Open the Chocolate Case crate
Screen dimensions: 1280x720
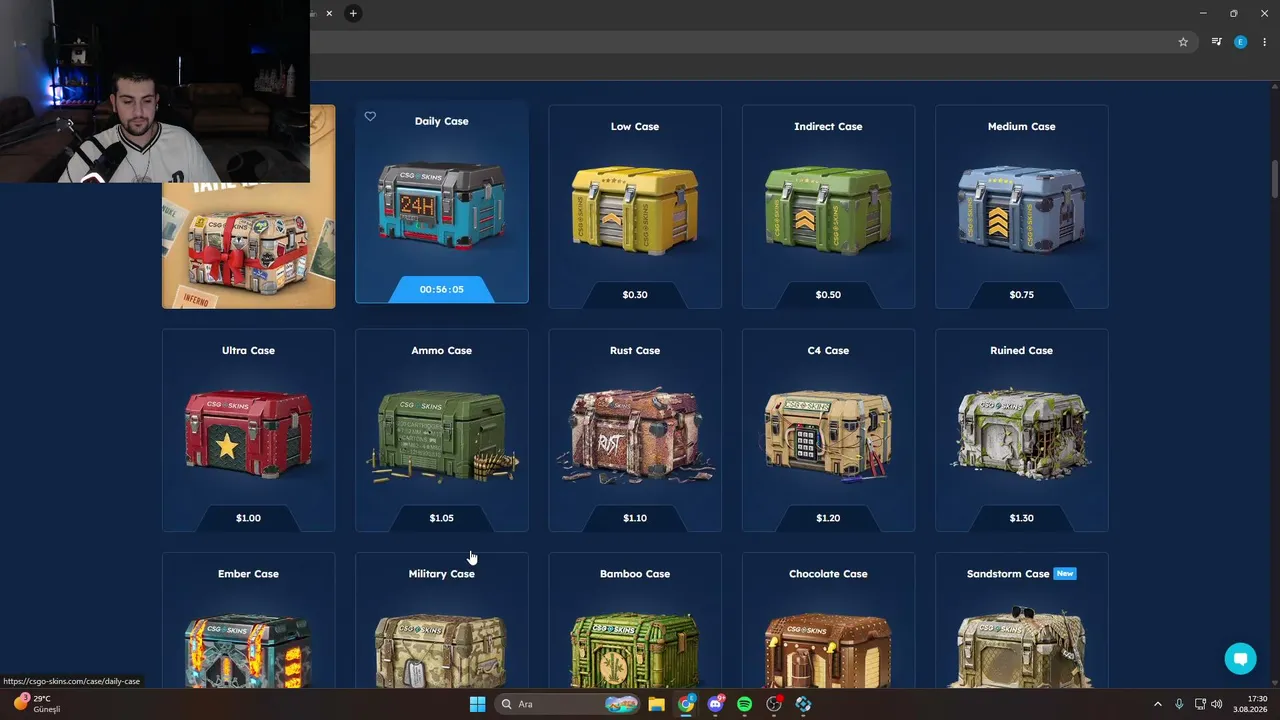tap(828, 650)
